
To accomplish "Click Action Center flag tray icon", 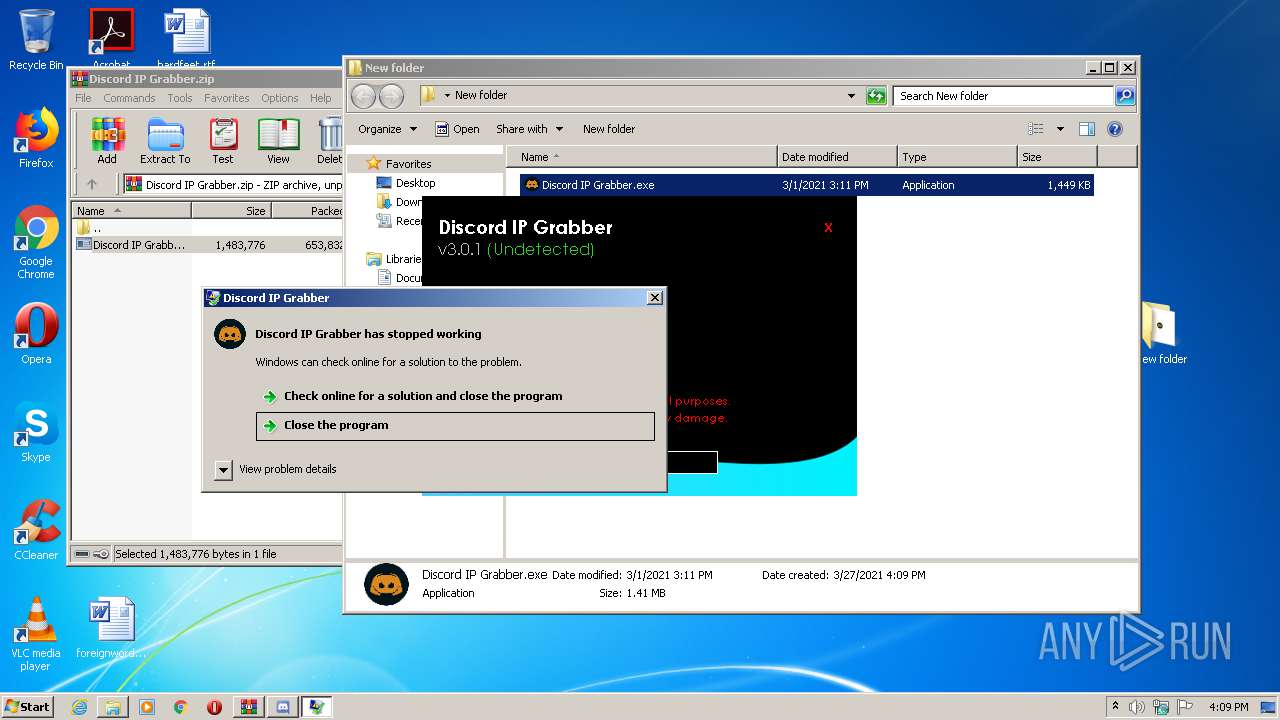I will tap(1185, 707).
